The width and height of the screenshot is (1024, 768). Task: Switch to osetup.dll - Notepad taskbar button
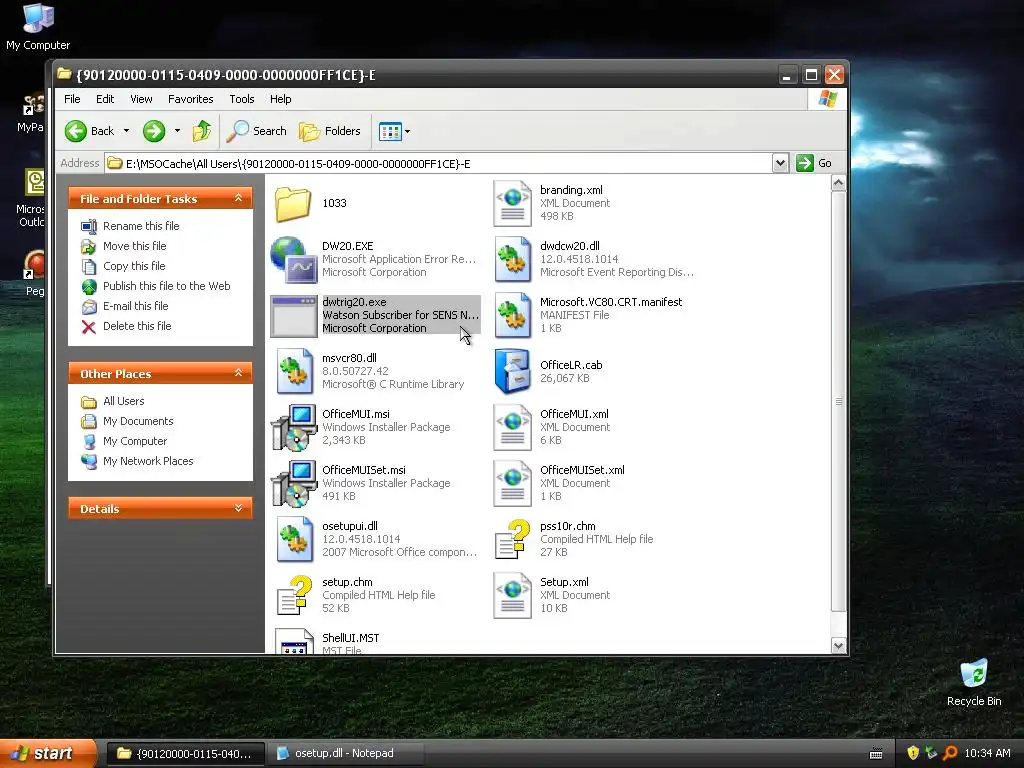344,754
